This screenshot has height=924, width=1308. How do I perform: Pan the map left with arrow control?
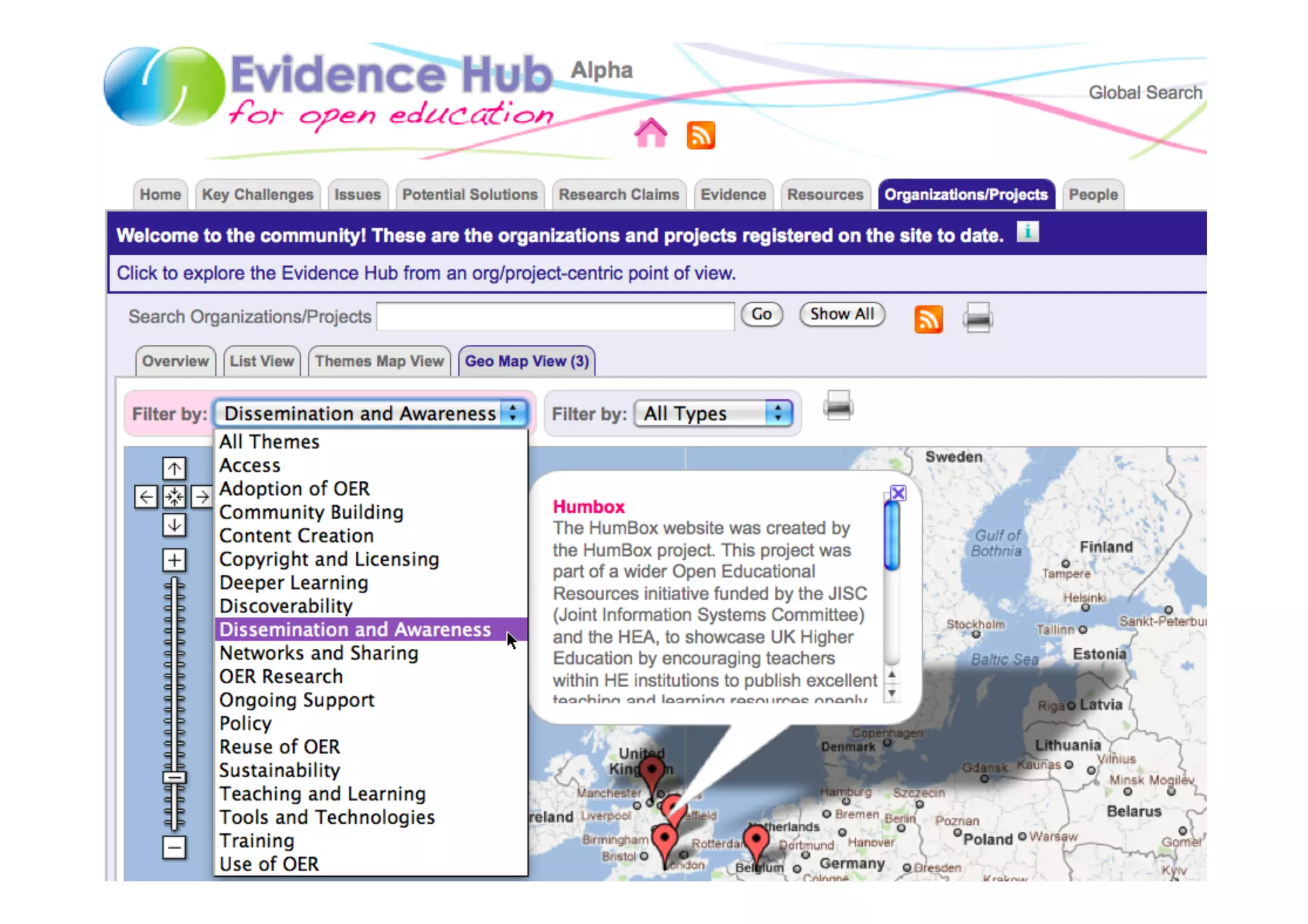pos(146,496)
